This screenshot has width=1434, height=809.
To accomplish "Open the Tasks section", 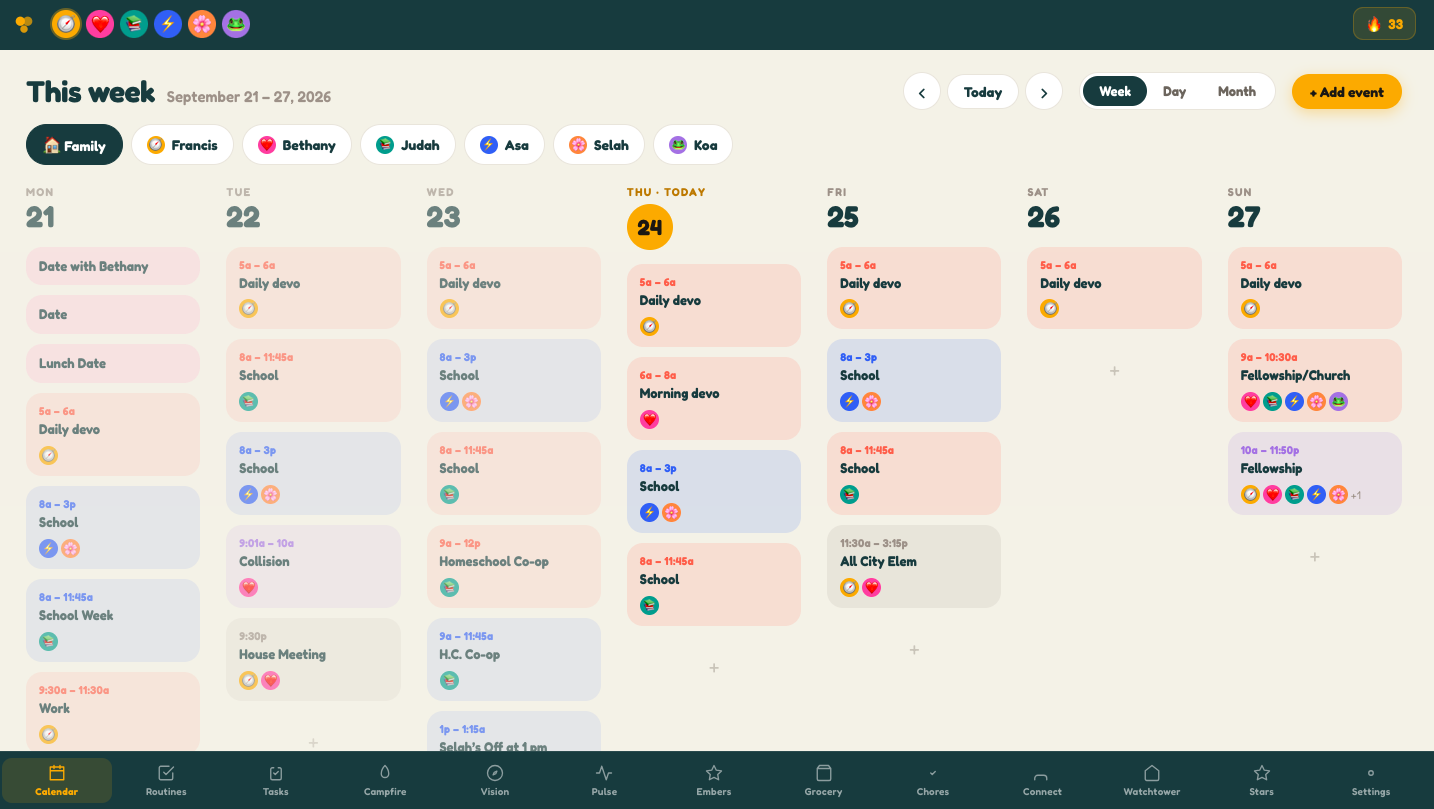I will pyautogui.click(x=276, y=780).
